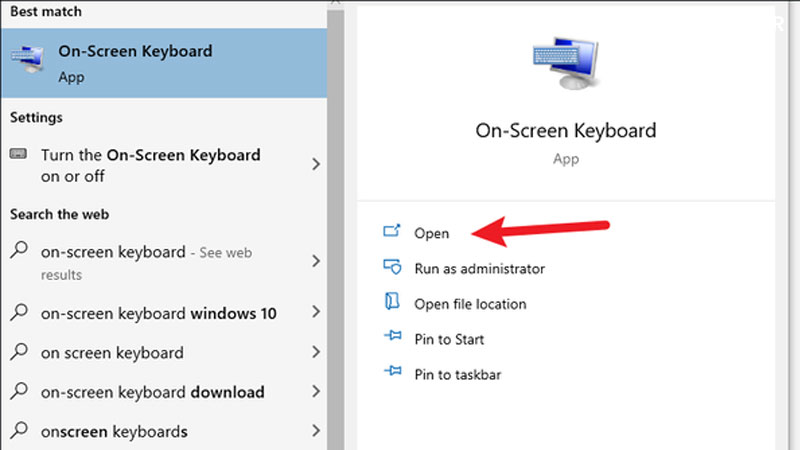This screenshot has width=800, height=450.
Task: Expand arrow for 'on-screen keyboard windows 10'
Action: tap(316, 313)
